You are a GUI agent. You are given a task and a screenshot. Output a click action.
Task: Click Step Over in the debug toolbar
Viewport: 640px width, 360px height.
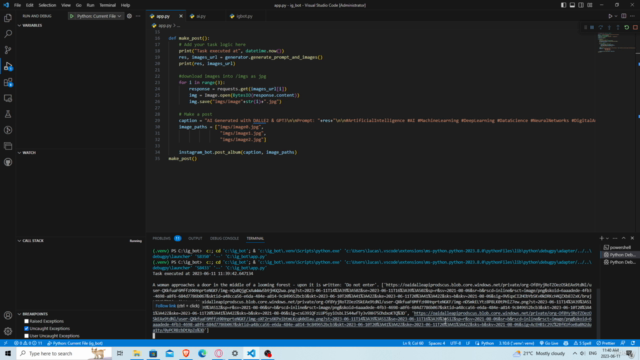point(600,27)
